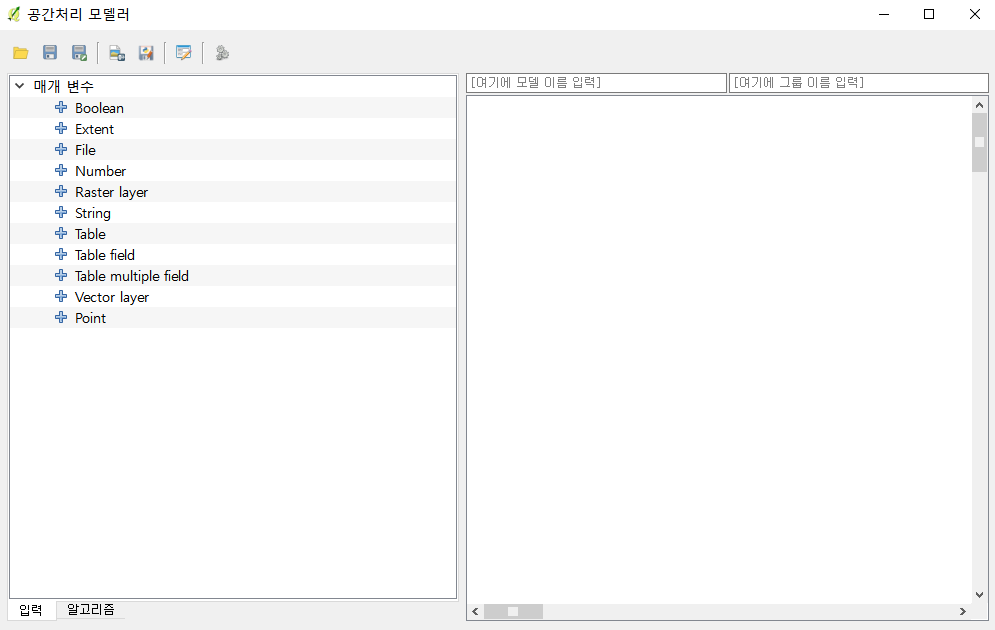Click the canvas scroll right arrow

[x=963, y=611]
